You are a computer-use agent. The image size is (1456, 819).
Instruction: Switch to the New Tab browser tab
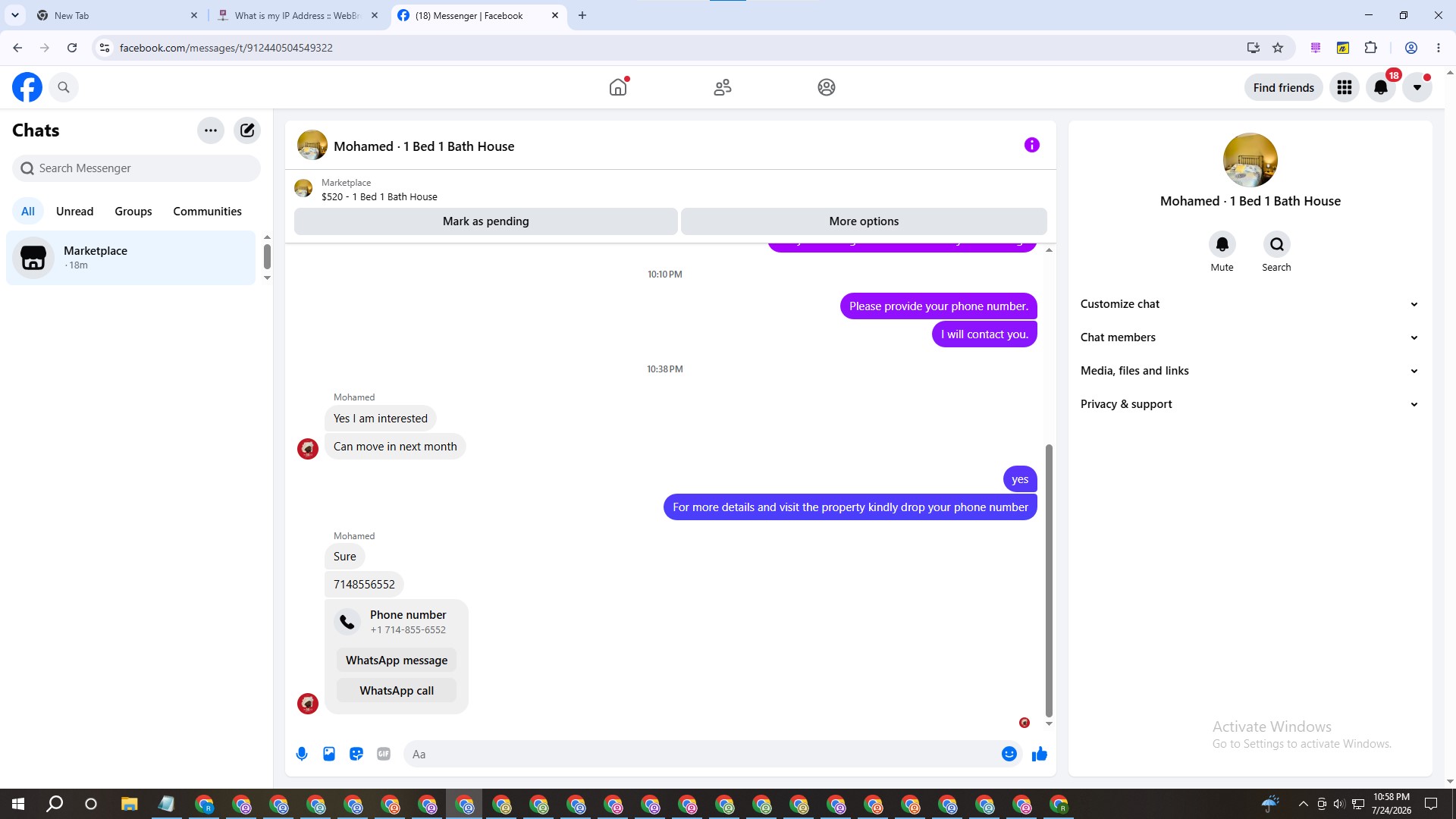(118, 15)
